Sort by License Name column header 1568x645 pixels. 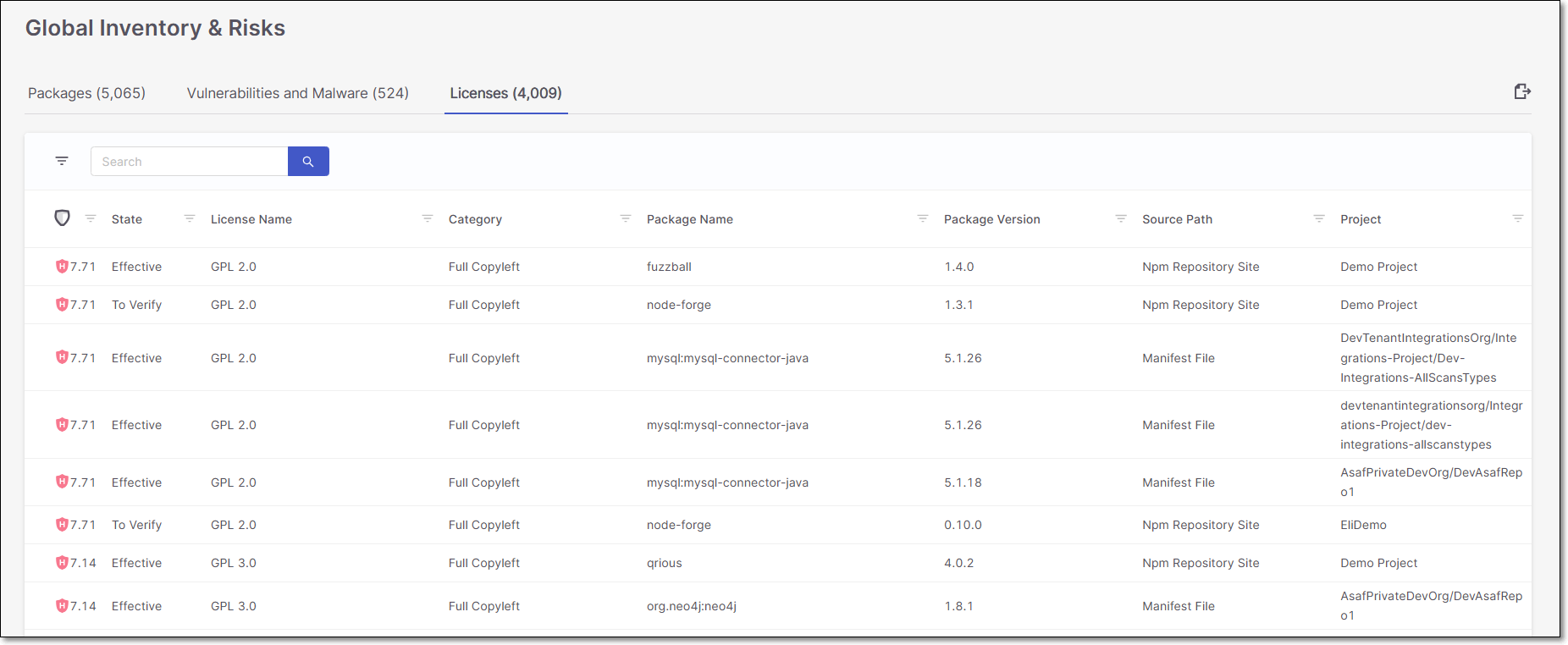(251, 219)
